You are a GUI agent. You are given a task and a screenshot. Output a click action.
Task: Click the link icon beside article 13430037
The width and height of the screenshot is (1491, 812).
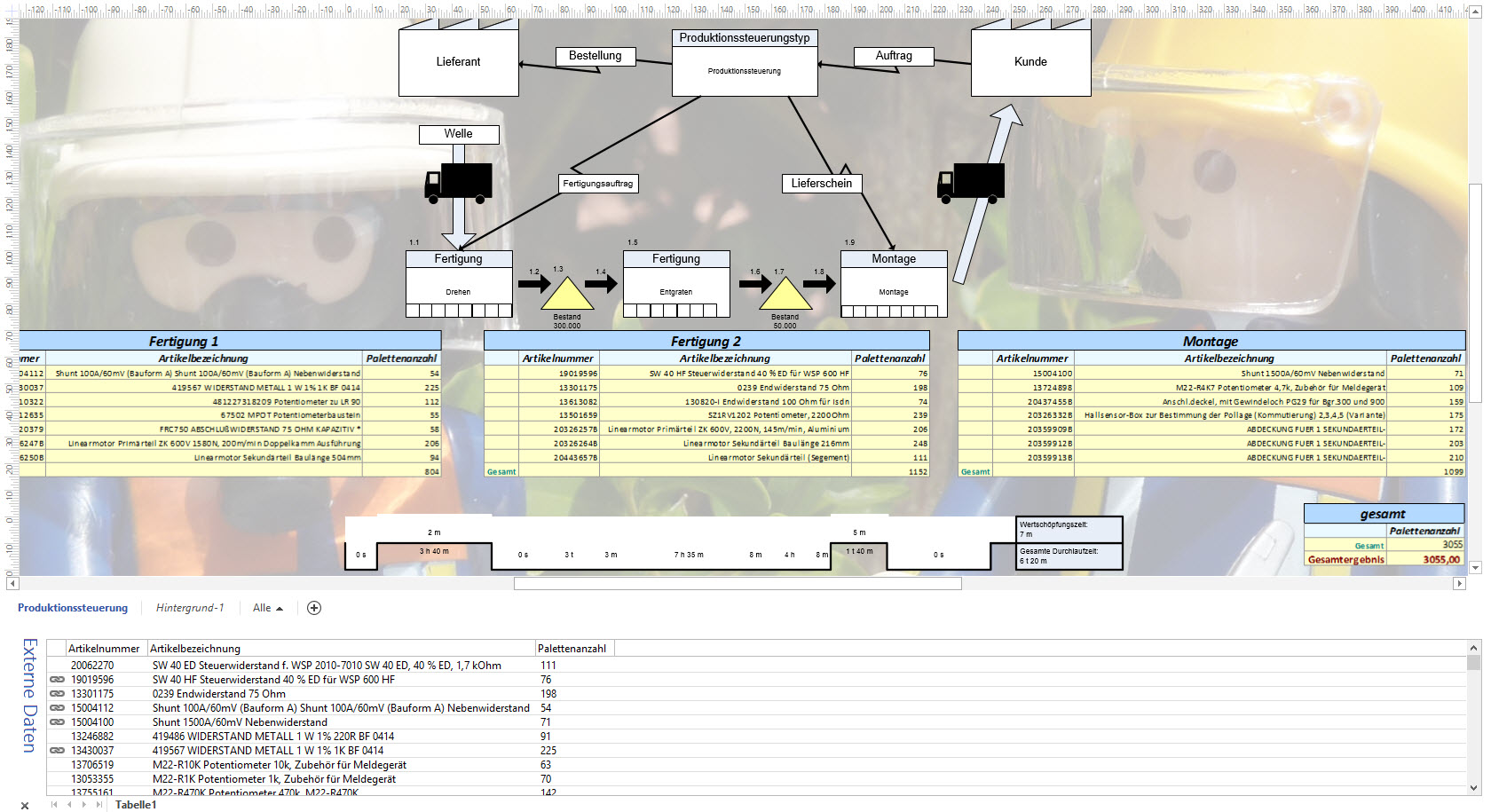pyautogui.click(x=58, y=751)
